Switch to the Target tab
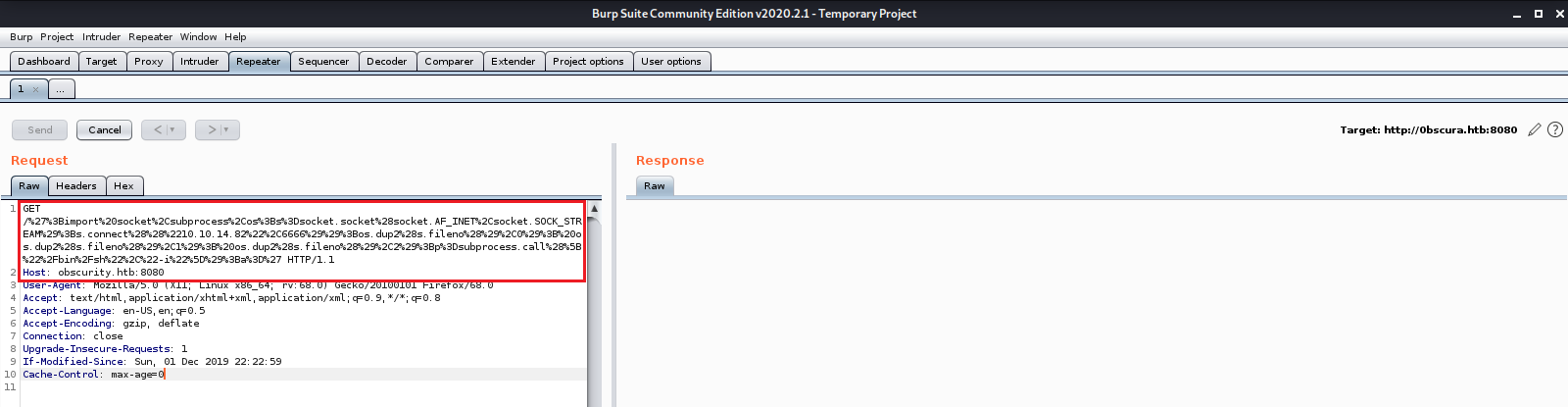The image size is (1568, 407). [101, 61]
